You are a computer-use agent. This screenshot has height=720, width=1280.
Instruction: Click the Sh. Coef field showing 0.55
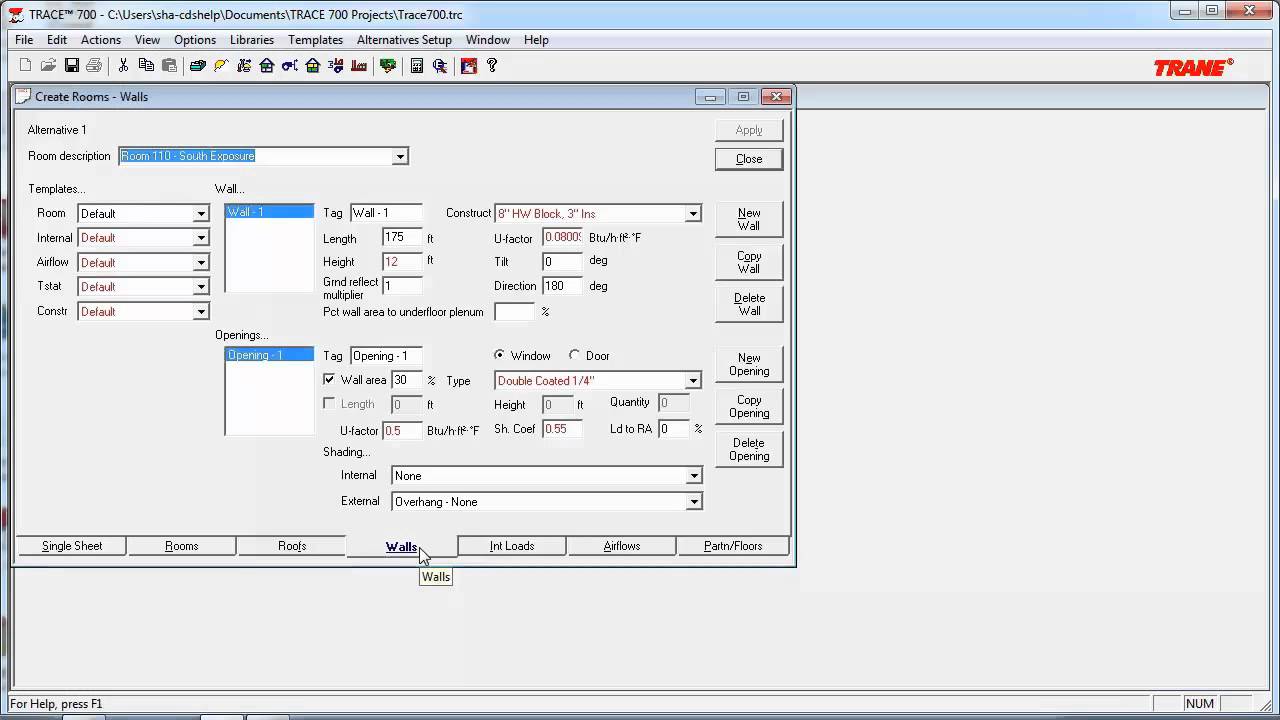pyautogui.click(x=562, y=429)
